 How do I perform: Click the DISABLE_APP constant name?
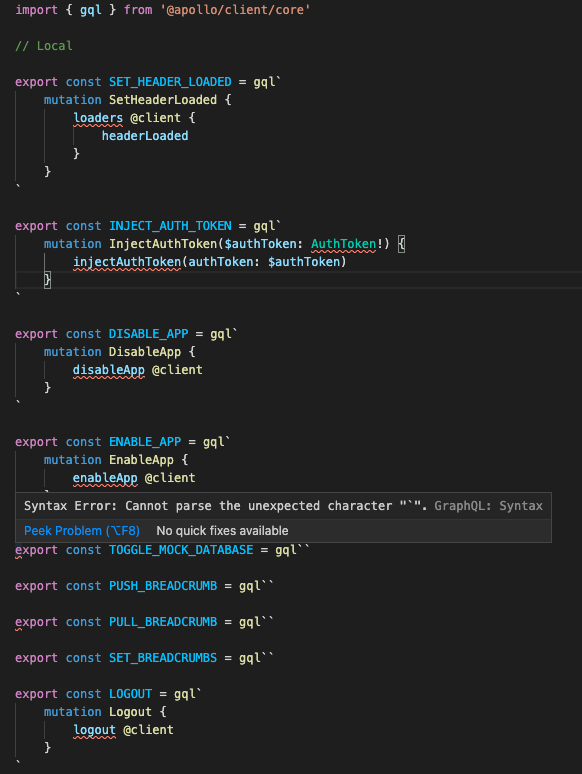point(148,334)
